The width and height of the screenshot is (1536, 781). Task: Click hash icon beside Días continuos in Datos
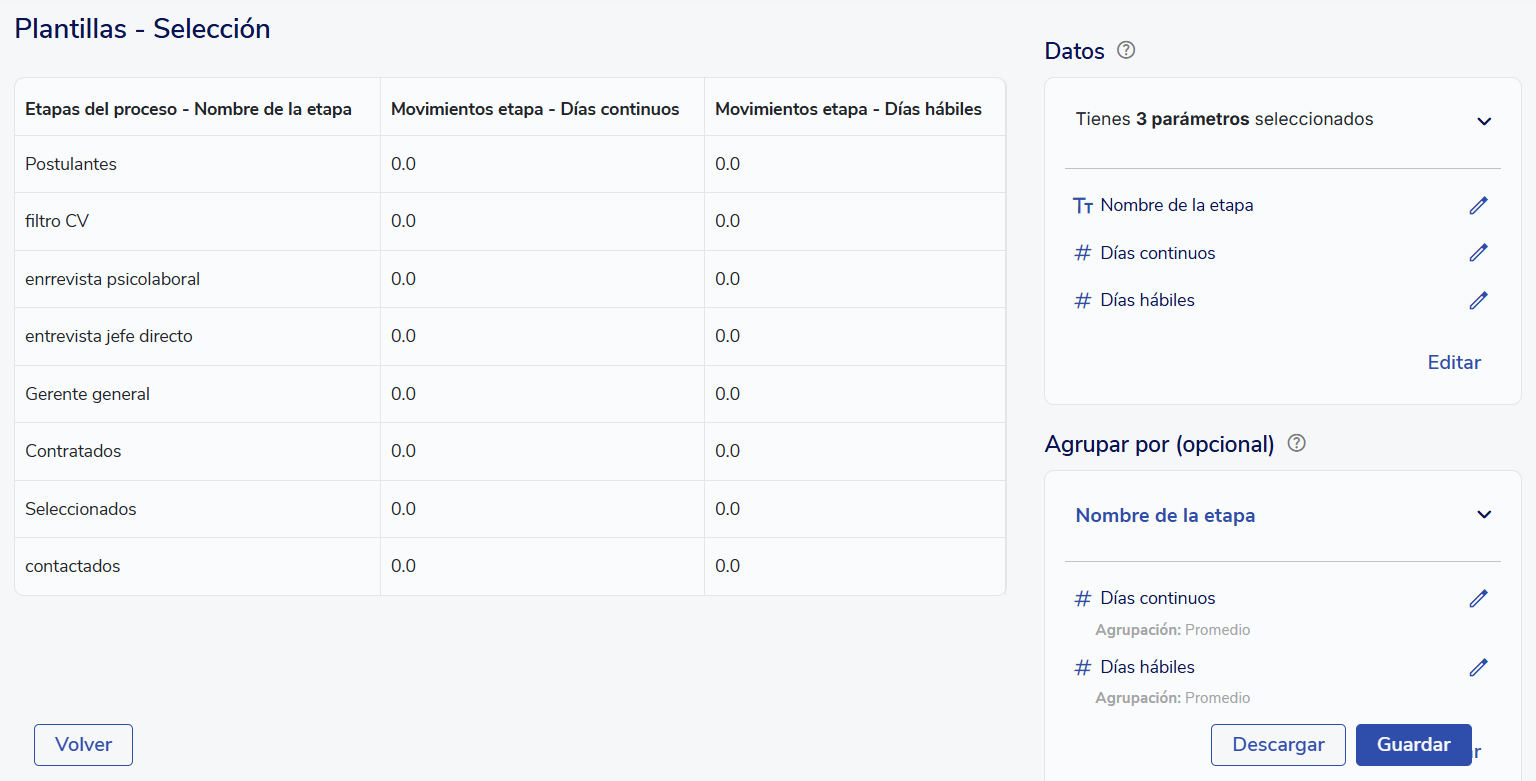tap(1082, 253)
